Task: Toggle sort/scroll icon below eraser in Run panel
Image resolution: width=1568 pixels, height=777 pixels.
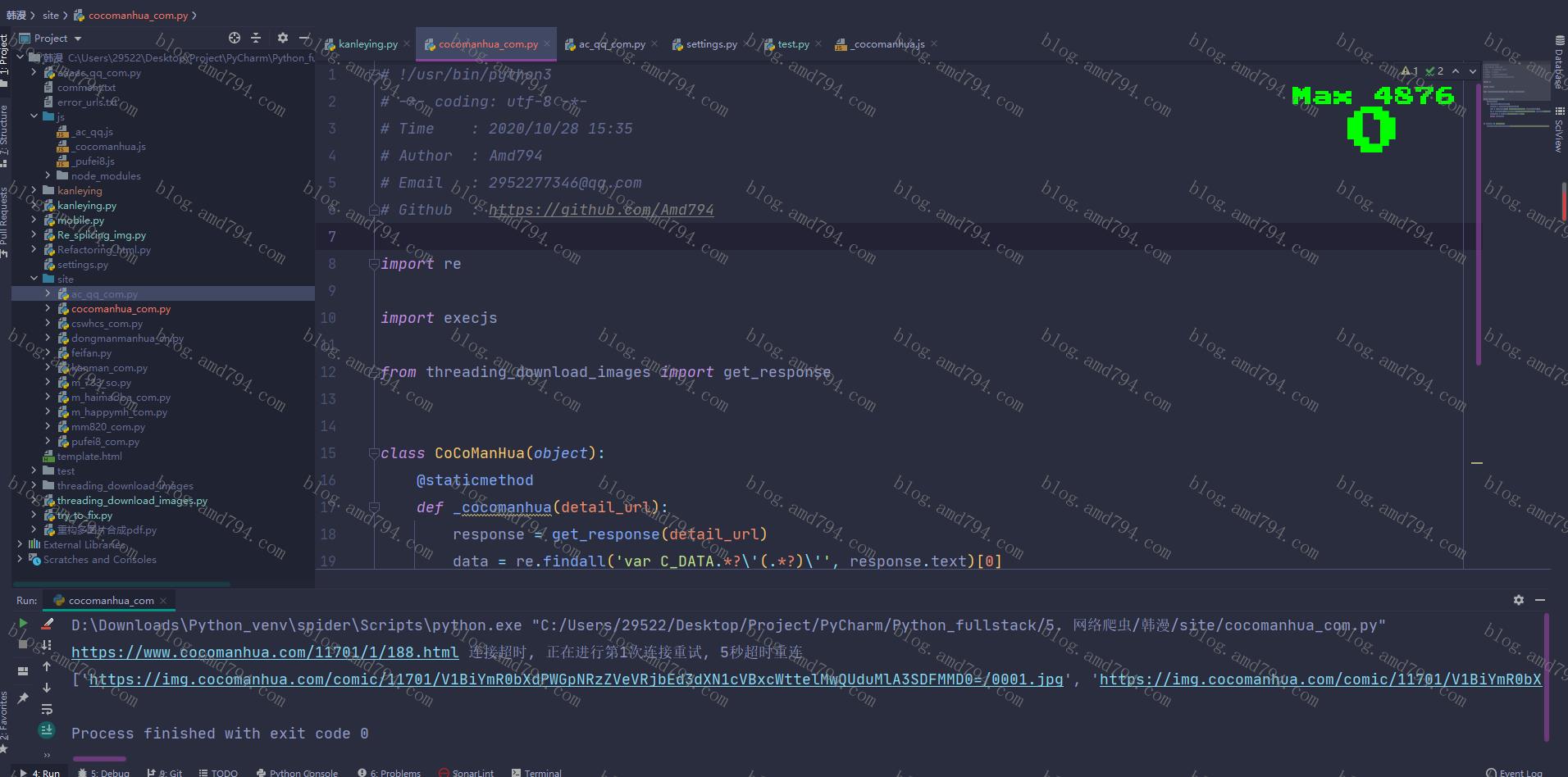Action: (47, 645)
